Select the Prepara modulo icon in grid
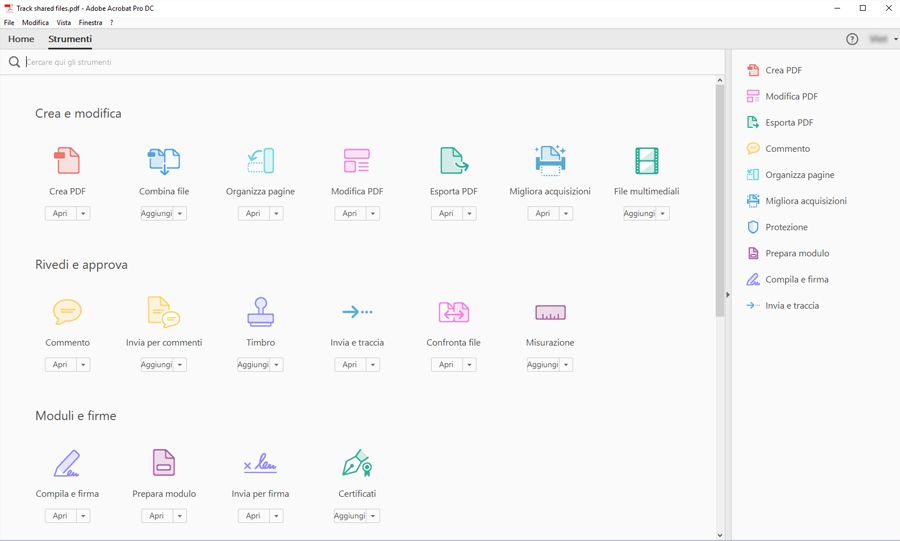The image size is (900, 541). click(164, 462)
